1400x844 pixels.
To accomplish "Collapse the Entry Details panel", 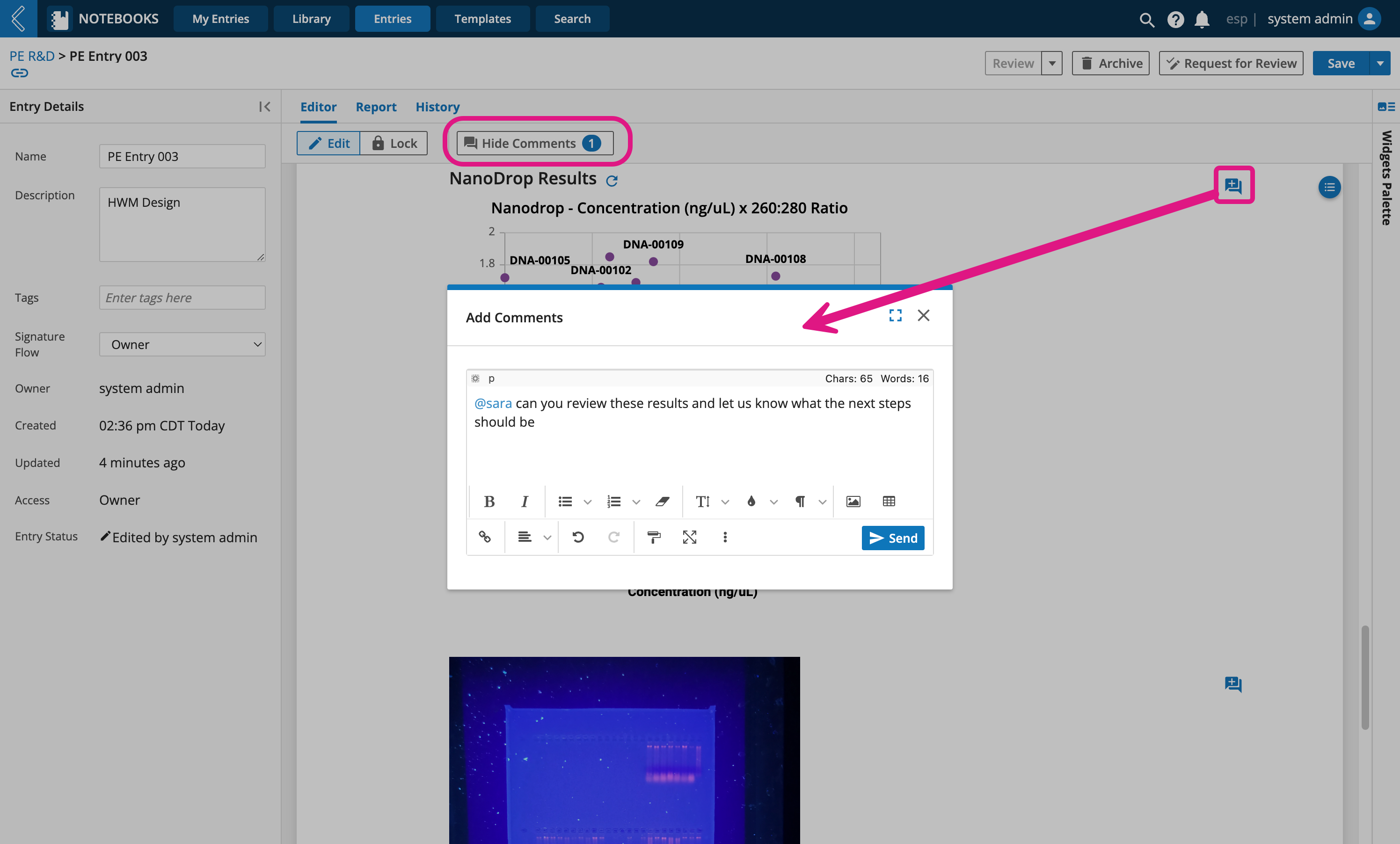I will 264,107.
